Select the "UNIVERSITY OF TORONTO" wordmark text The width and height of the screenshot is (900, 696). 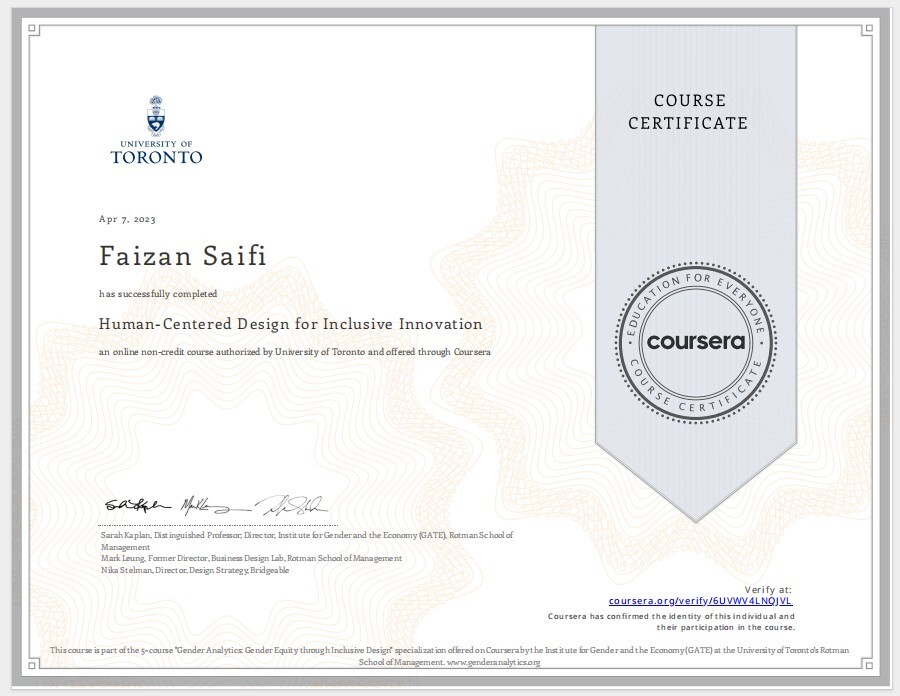(x=156, y=153)
